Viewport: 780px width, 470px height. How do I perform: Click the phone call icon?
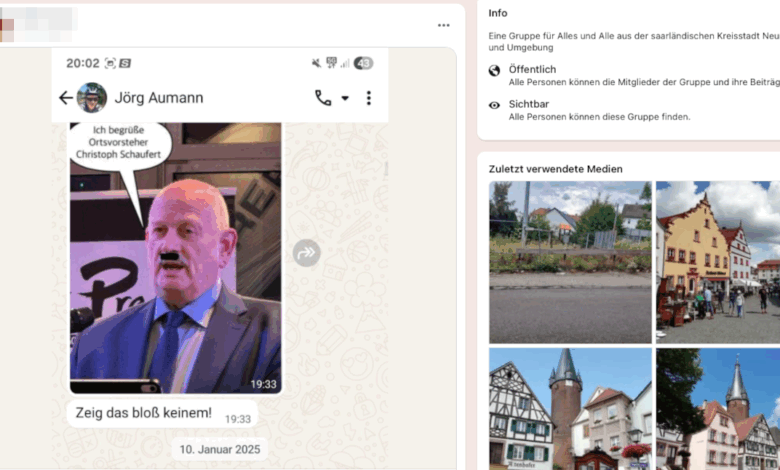[323, 98]
